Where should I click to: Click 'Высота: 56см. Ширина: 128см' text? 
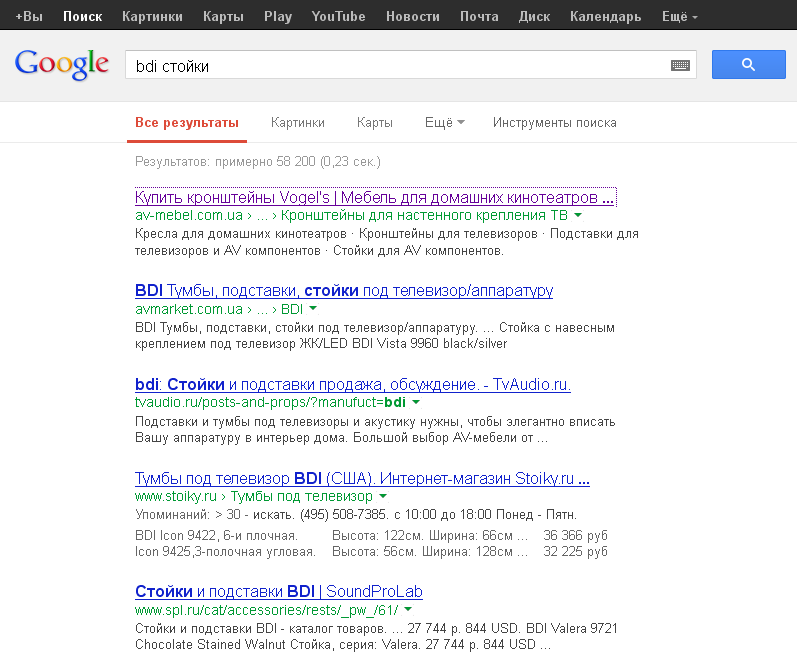(430, 552)
